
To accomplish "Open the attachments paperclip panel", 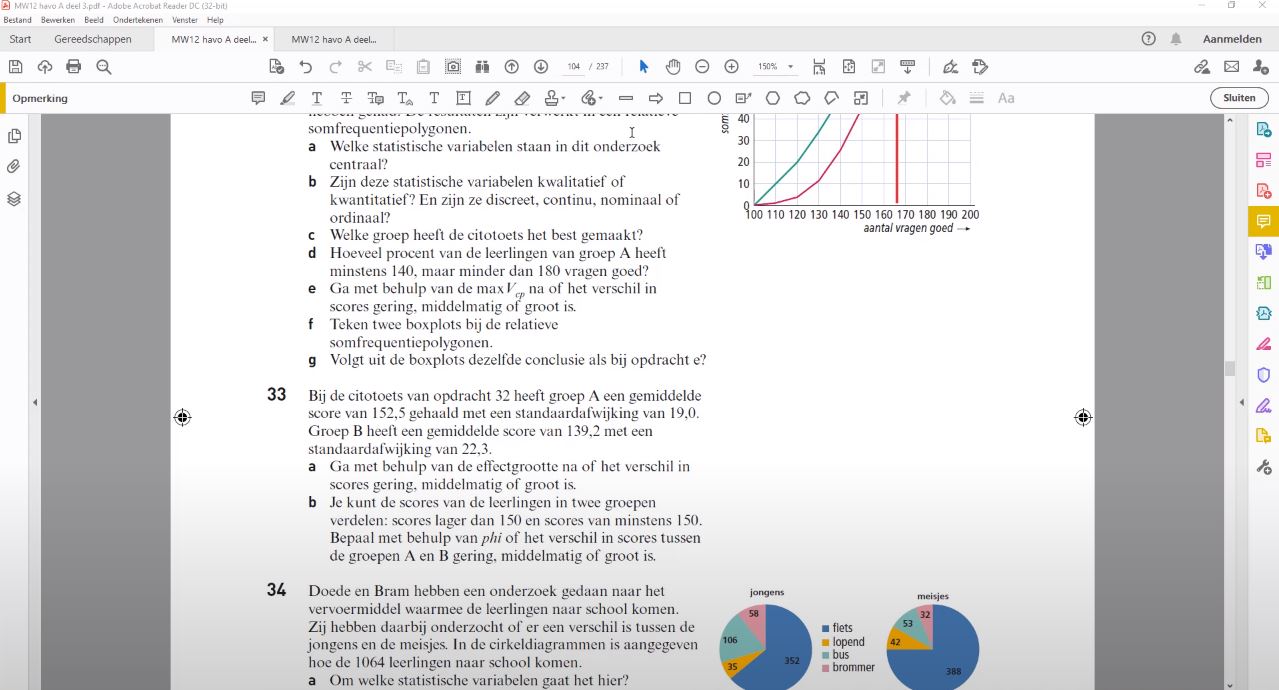I will (14, 167).
